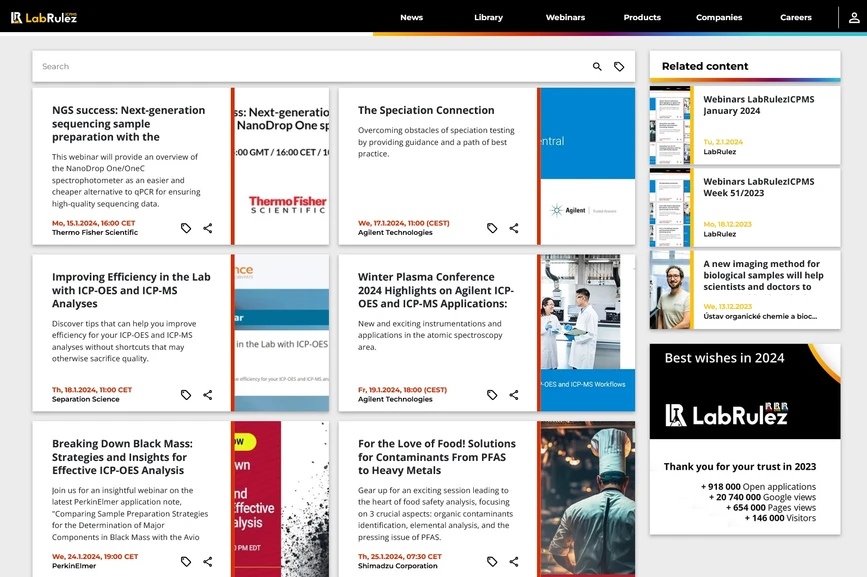Click the date Mo, 15.1.2024, 16:00 CET
This screenshot has width=867, height=577.
[93, 223]
